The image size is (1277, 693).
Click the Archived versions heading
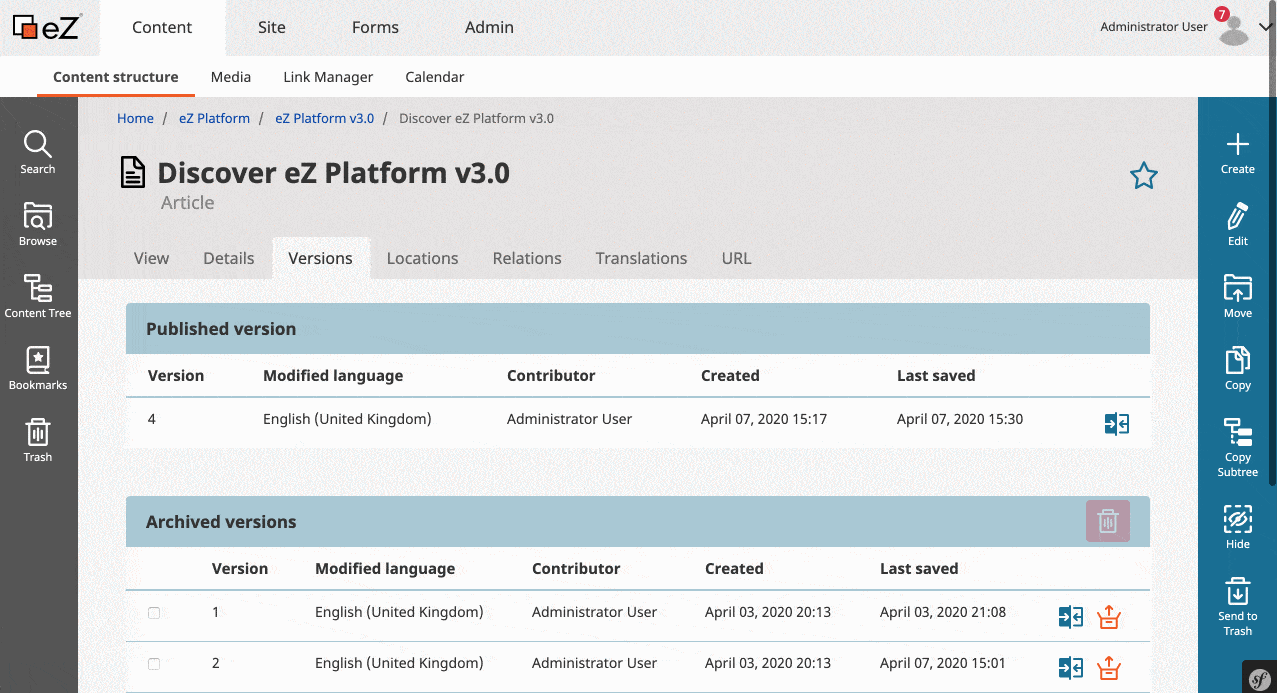[221, 522]
